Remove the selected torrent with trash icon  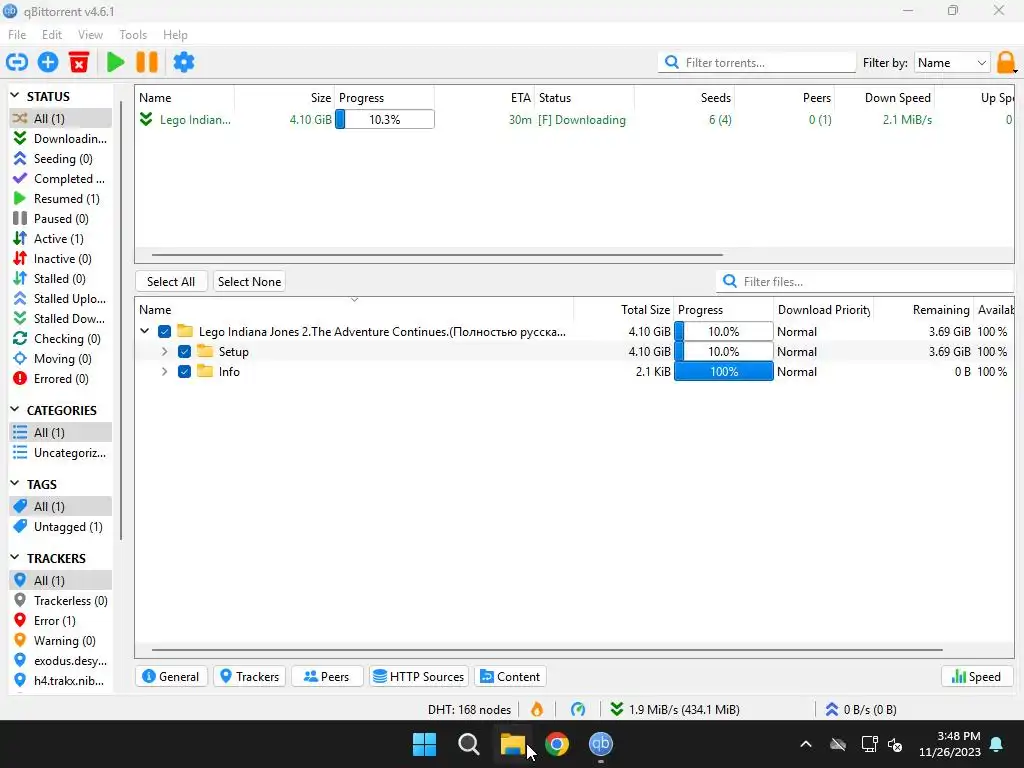point(79,62)
